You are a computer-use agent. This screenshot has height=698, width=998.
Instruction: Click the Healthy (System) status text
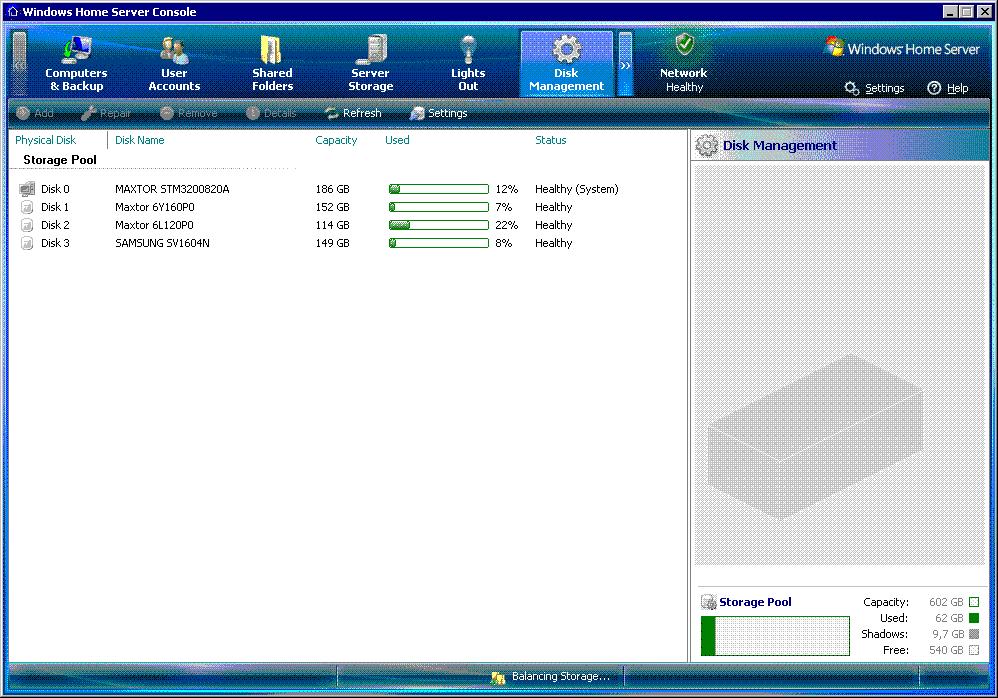point(577,189)
